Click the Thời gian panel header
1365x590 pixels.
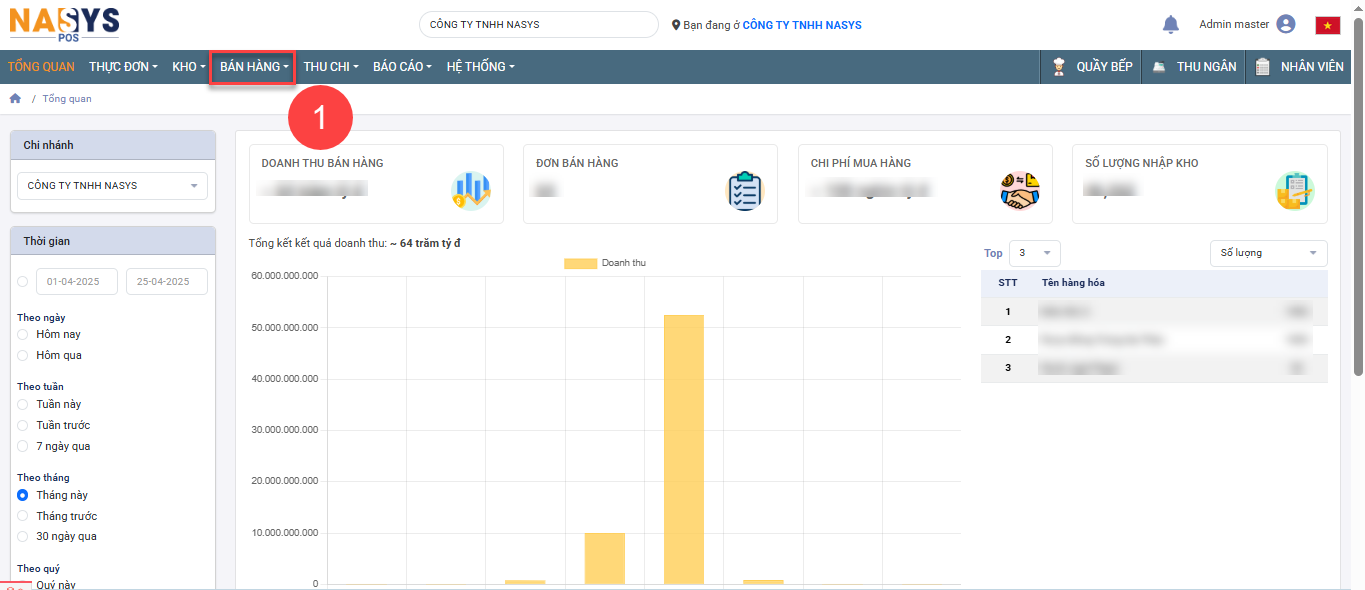tap(113, 241)
